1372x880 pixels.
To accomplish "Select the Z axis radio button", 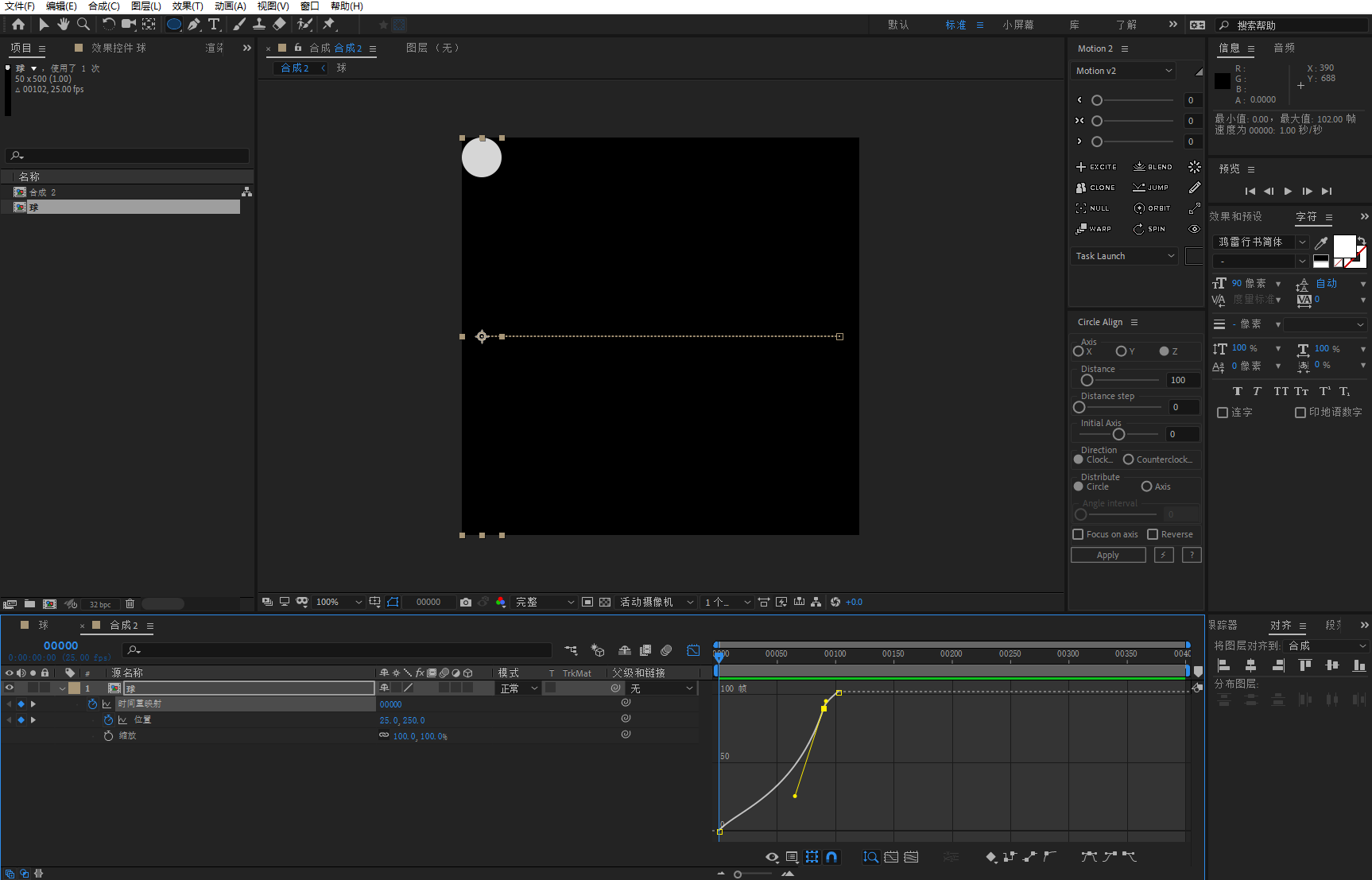I will (x=1164, y=351).
